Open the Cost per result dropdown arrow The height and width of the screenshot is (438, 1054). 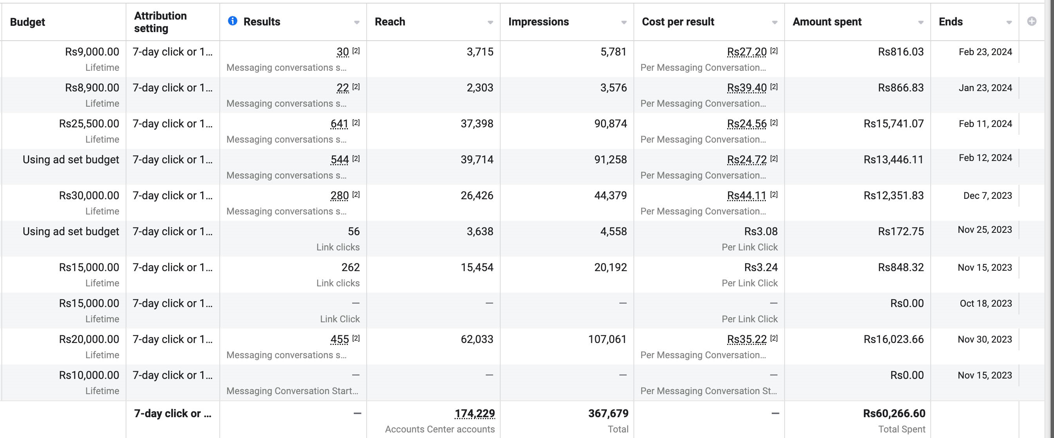[x=774, y=22]
